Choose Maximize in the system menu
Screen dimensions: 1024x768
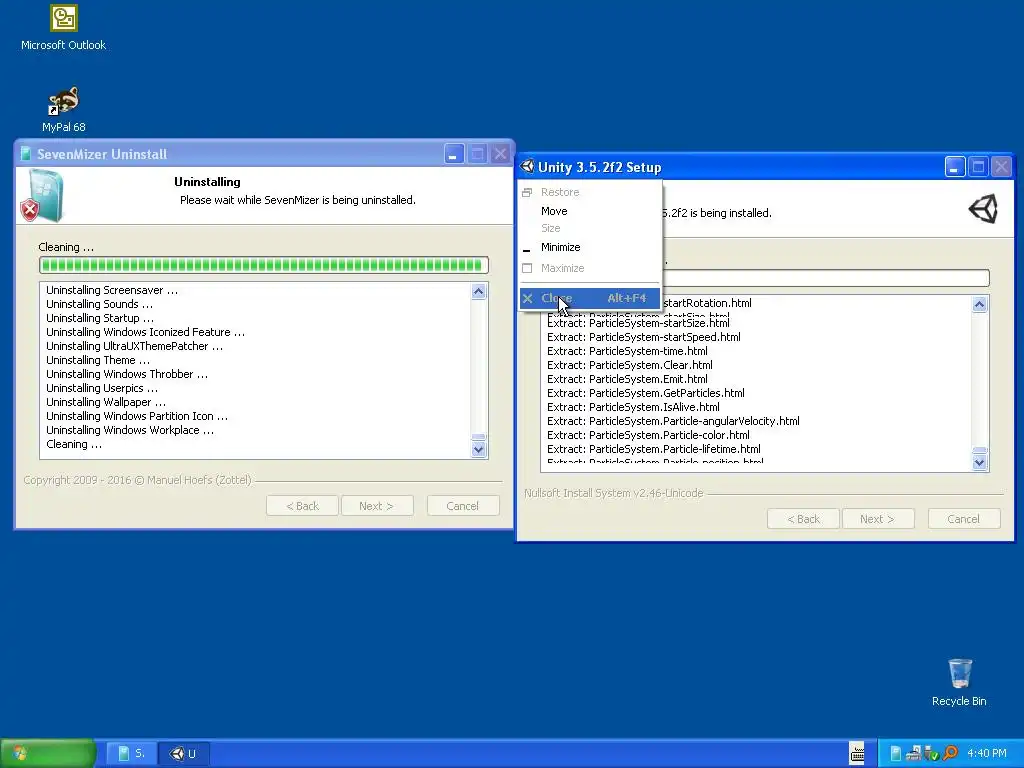(x=590, y=268)
